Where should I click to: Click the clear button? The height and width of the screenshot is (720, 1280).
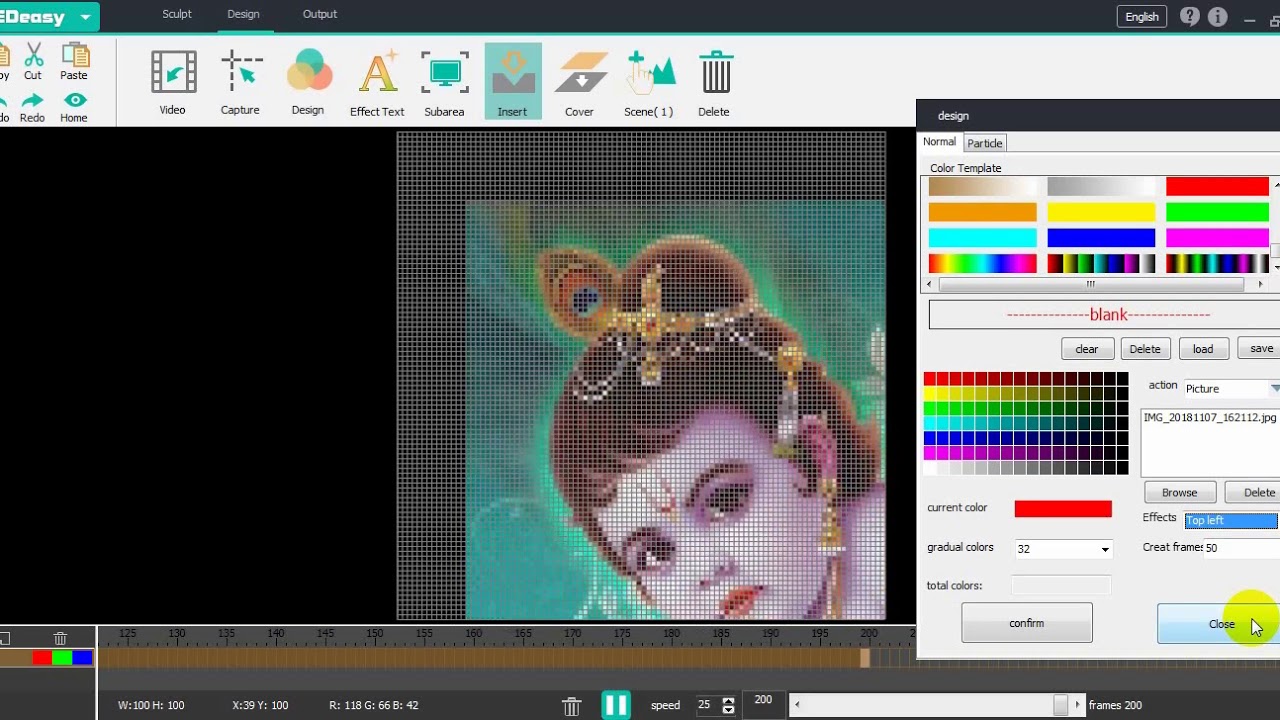coord(1087,349)
